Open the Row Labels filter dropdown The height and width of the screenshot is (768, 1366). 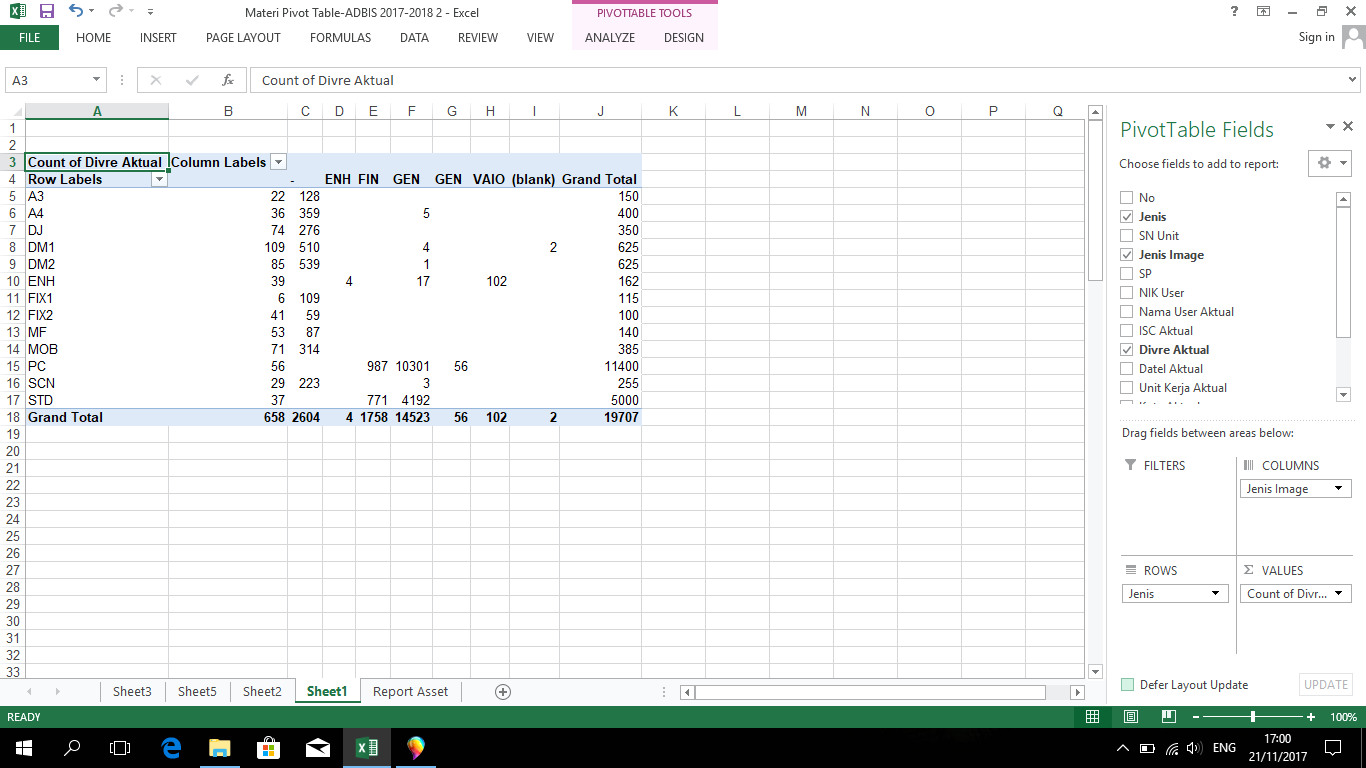click(x=159, y=179)
